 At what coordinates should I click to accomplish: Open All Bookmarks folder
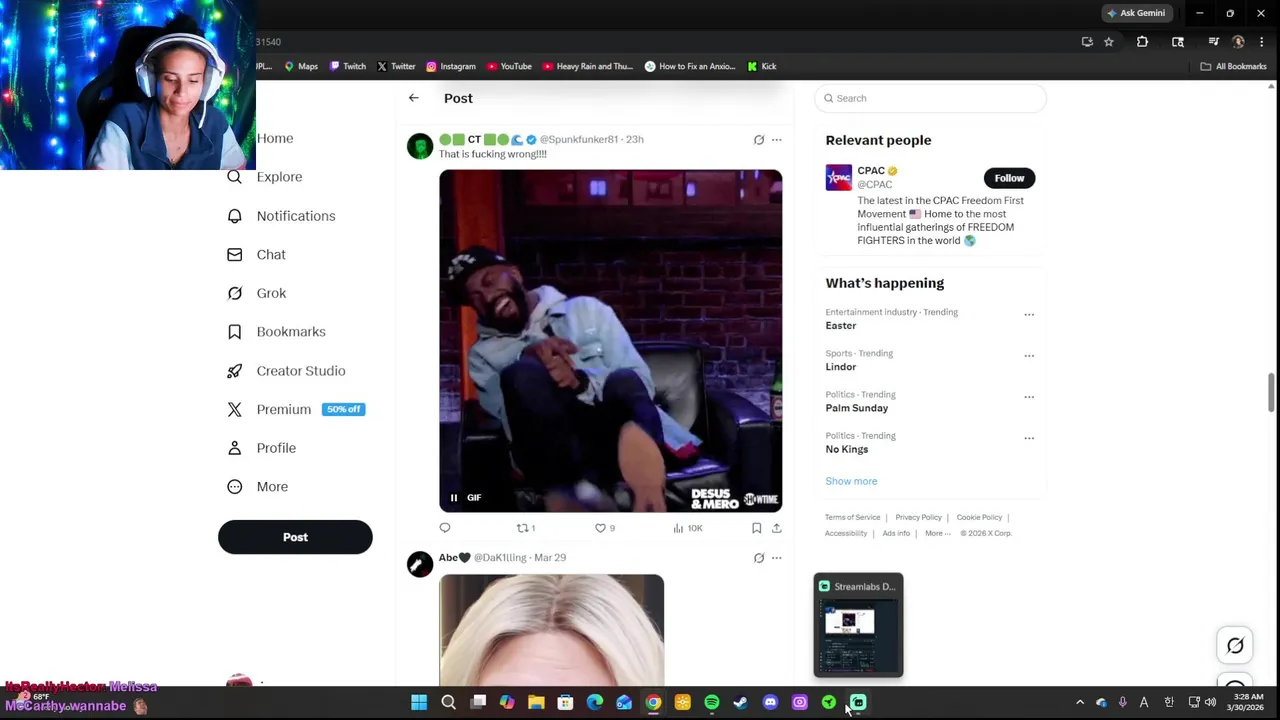pyautogui.click(x=1234, y=66)
